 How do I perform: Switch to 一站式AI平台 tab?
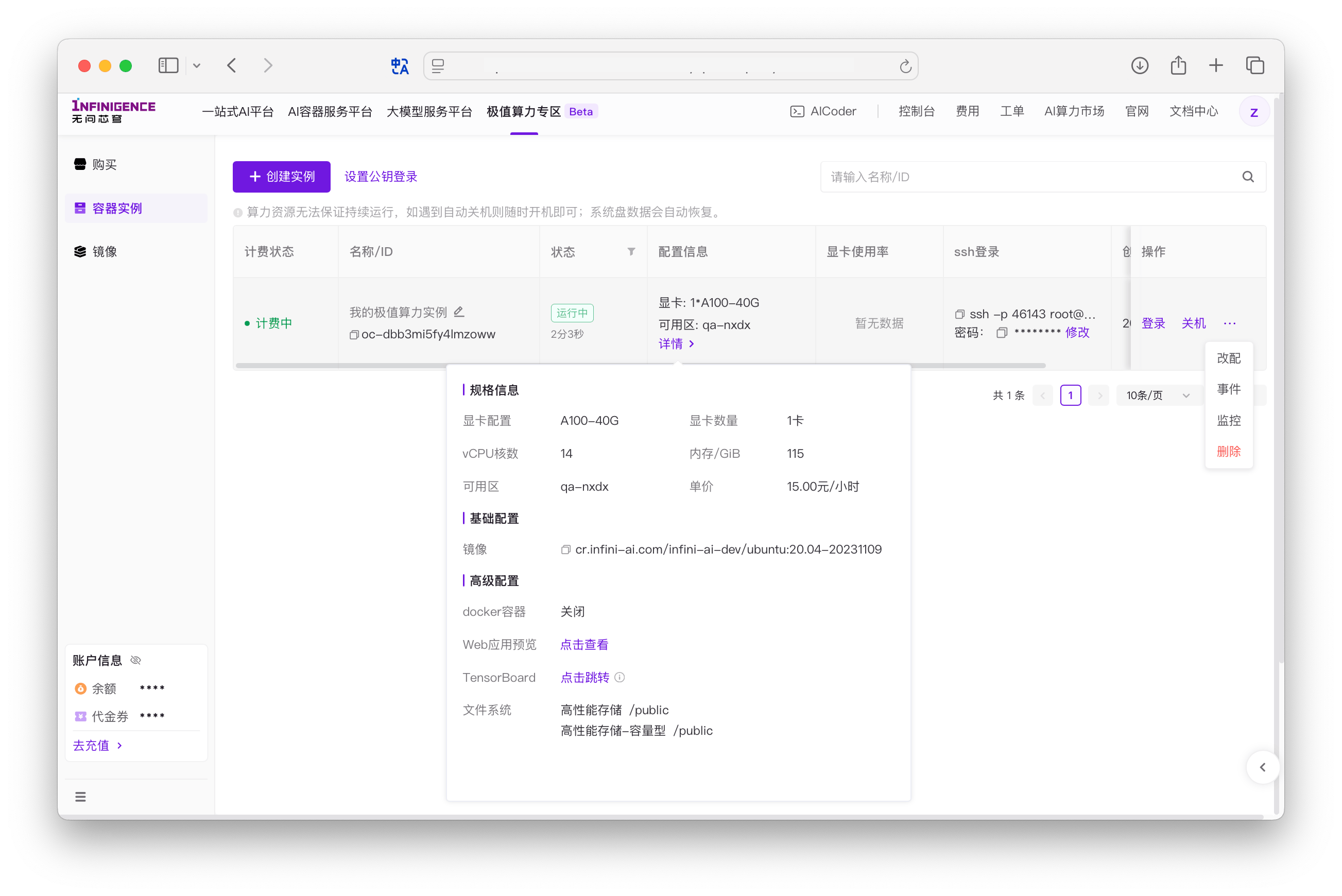point(238,111)
